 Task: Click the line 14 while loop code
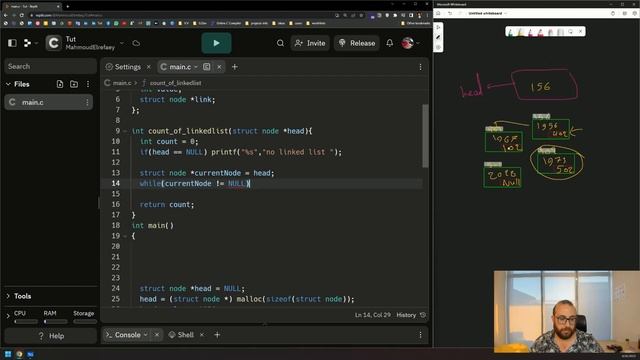tap(195, 184)
